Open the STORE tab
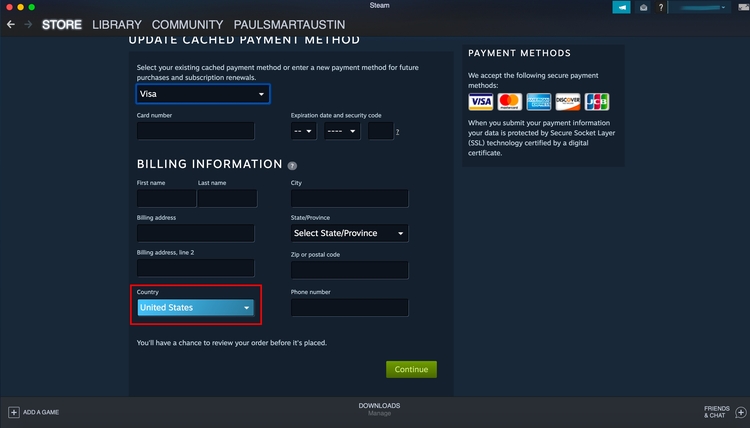The height and width of the screenshot is (428, 750). [62, 24]
